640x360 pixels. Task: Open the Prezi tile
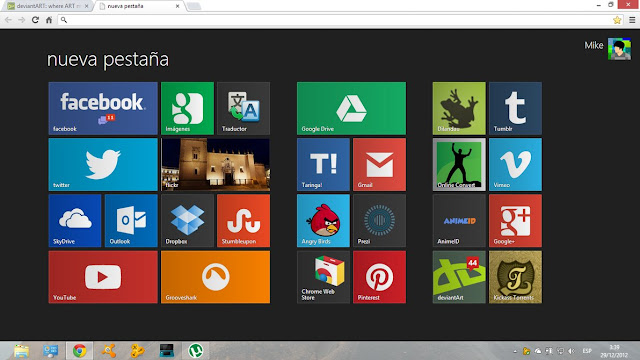click(380, 221)
